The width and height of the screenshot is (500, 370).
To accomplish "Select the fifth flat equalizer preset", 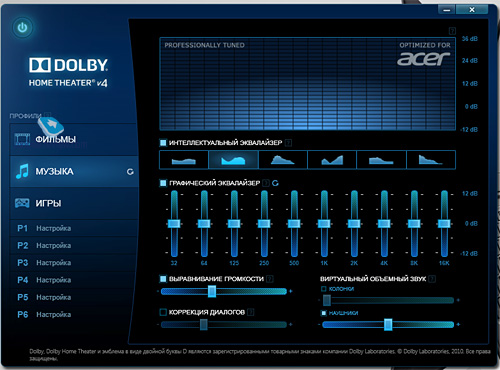I will [381, 160].
